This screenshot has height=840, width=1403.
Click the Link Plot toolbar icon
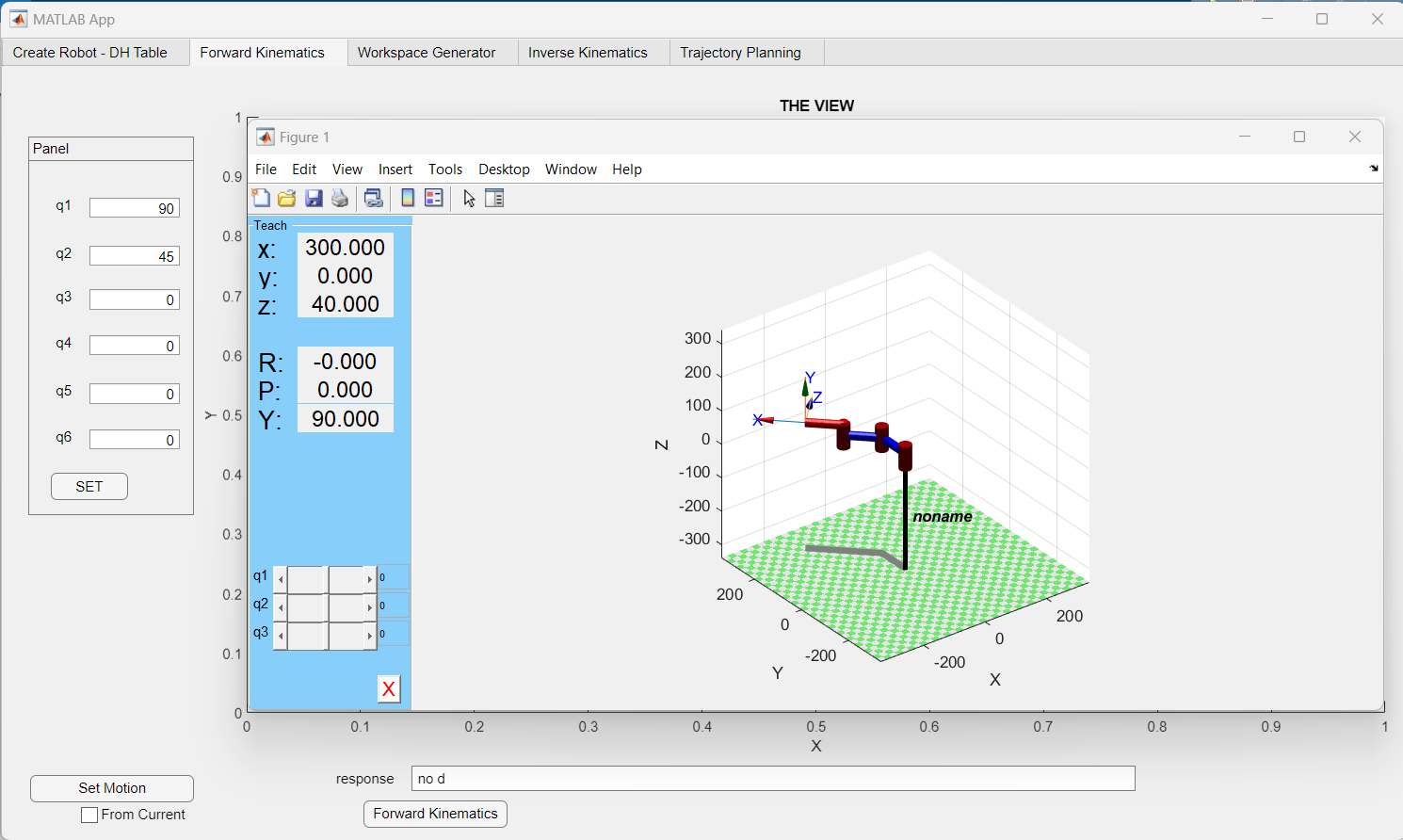pos(374,198)
